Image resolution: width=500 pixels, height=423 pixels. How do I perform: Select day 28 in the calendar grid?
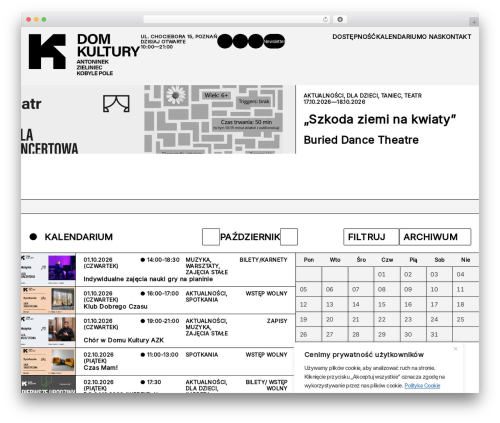361,334
